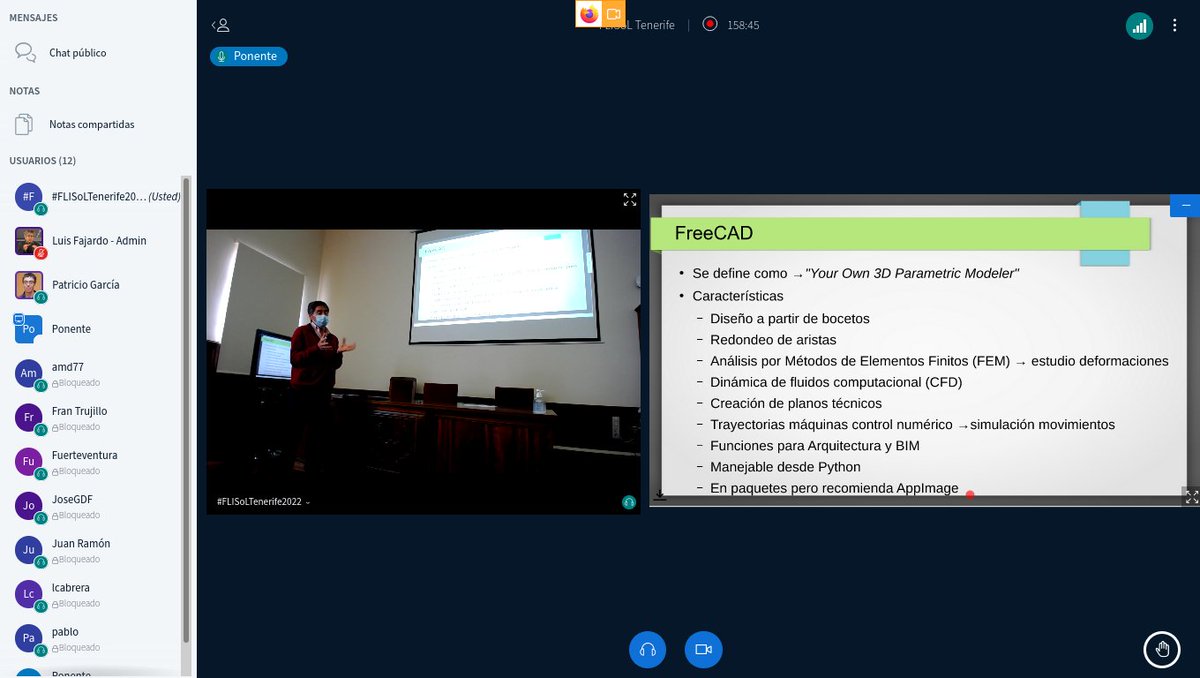The width and height of the screenshot is (1200, 678).
Task: Click the shared notes document icon
Action: pyautogui.click(x=25, y=124)
